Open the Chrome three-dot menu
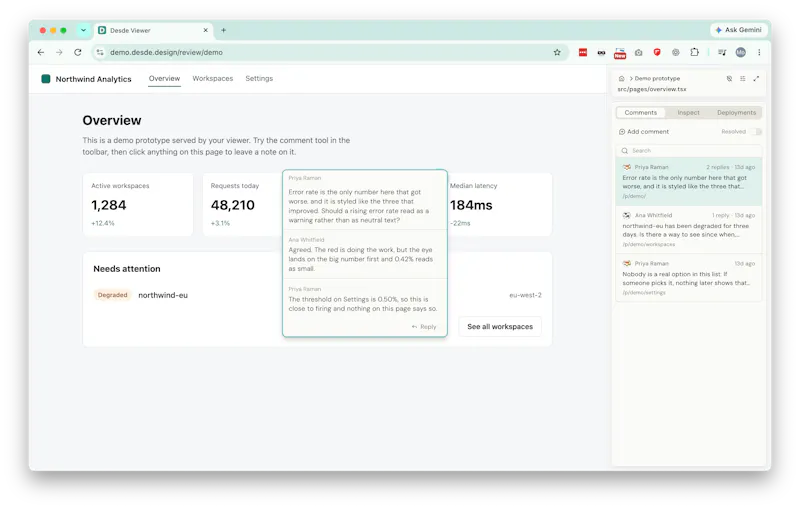 (759, 52)
